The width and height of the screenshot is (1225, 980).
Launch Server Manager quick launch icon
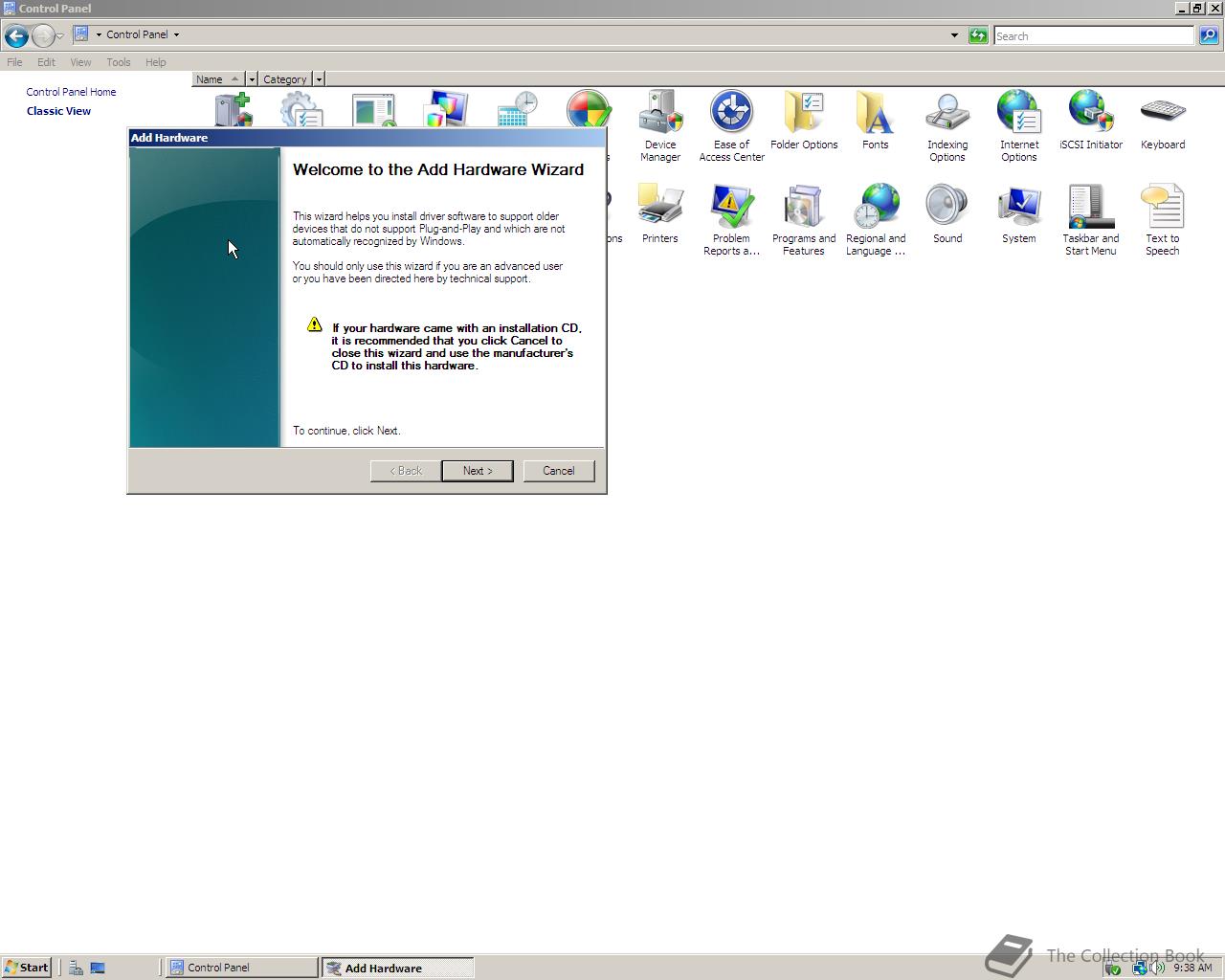(76, 968)
